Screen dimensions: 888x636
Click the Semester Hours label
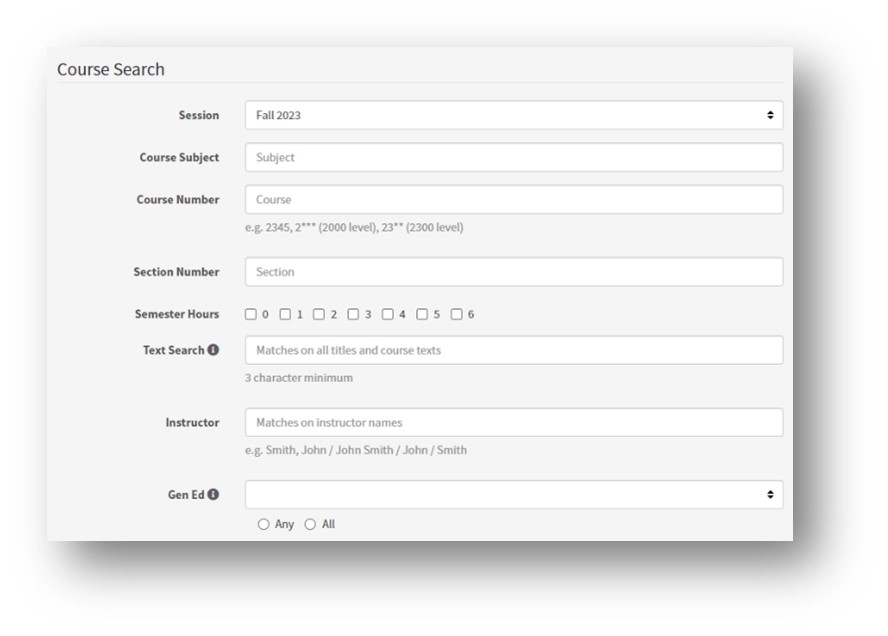coord(177,314)
